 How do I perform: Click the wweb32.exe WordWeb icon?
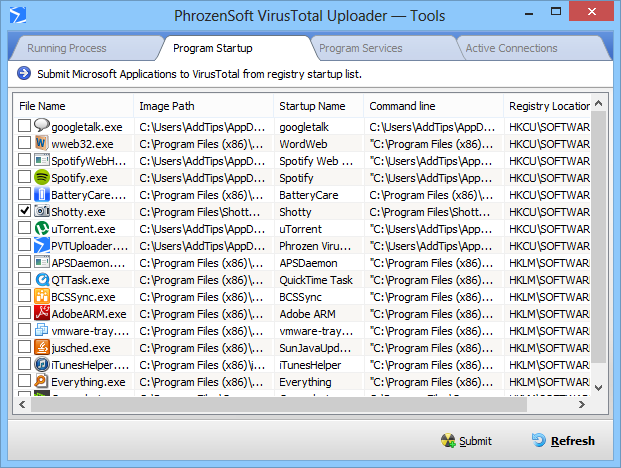(42, 143)
